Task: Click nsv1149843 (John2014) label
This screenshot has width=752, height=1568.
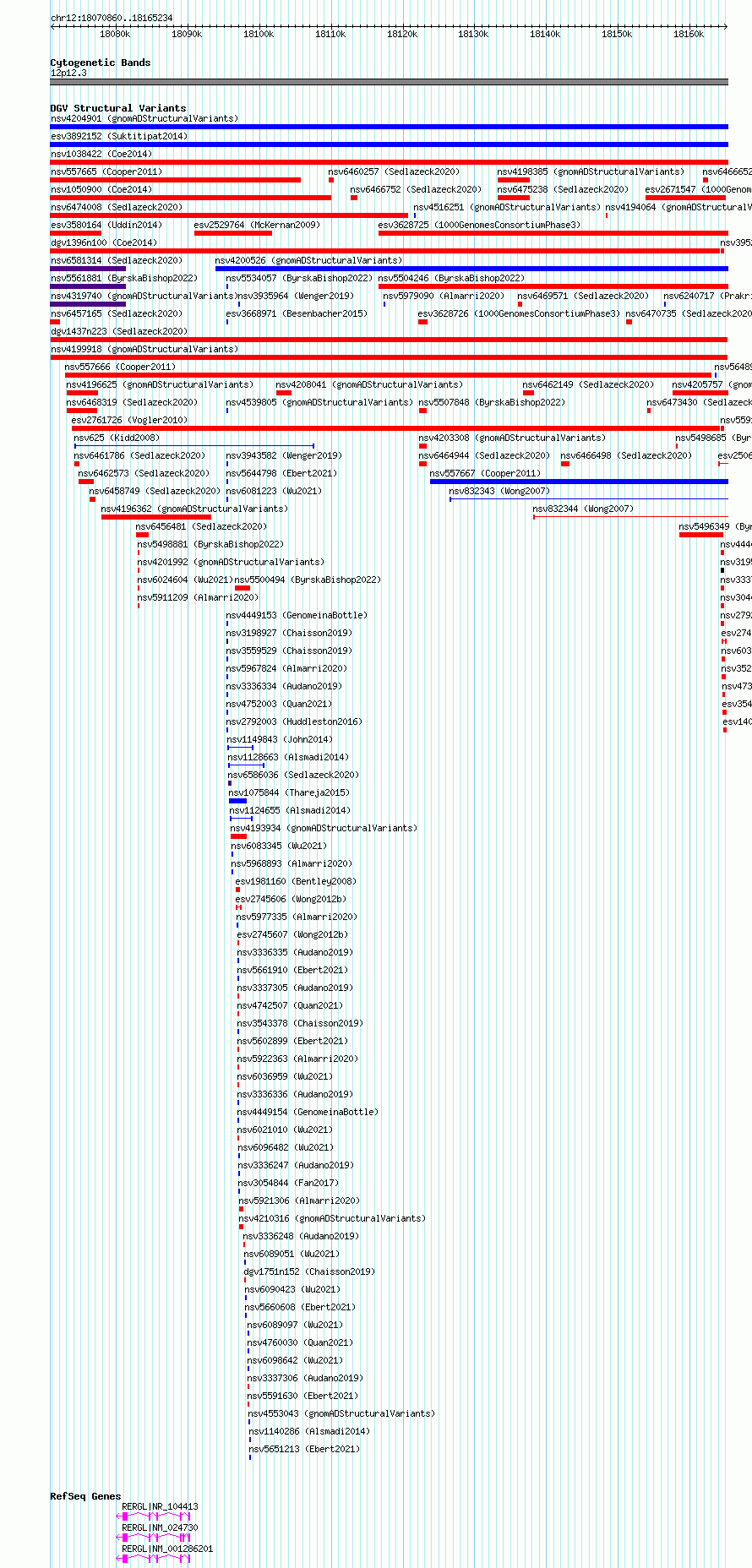Action: point(280,739)
